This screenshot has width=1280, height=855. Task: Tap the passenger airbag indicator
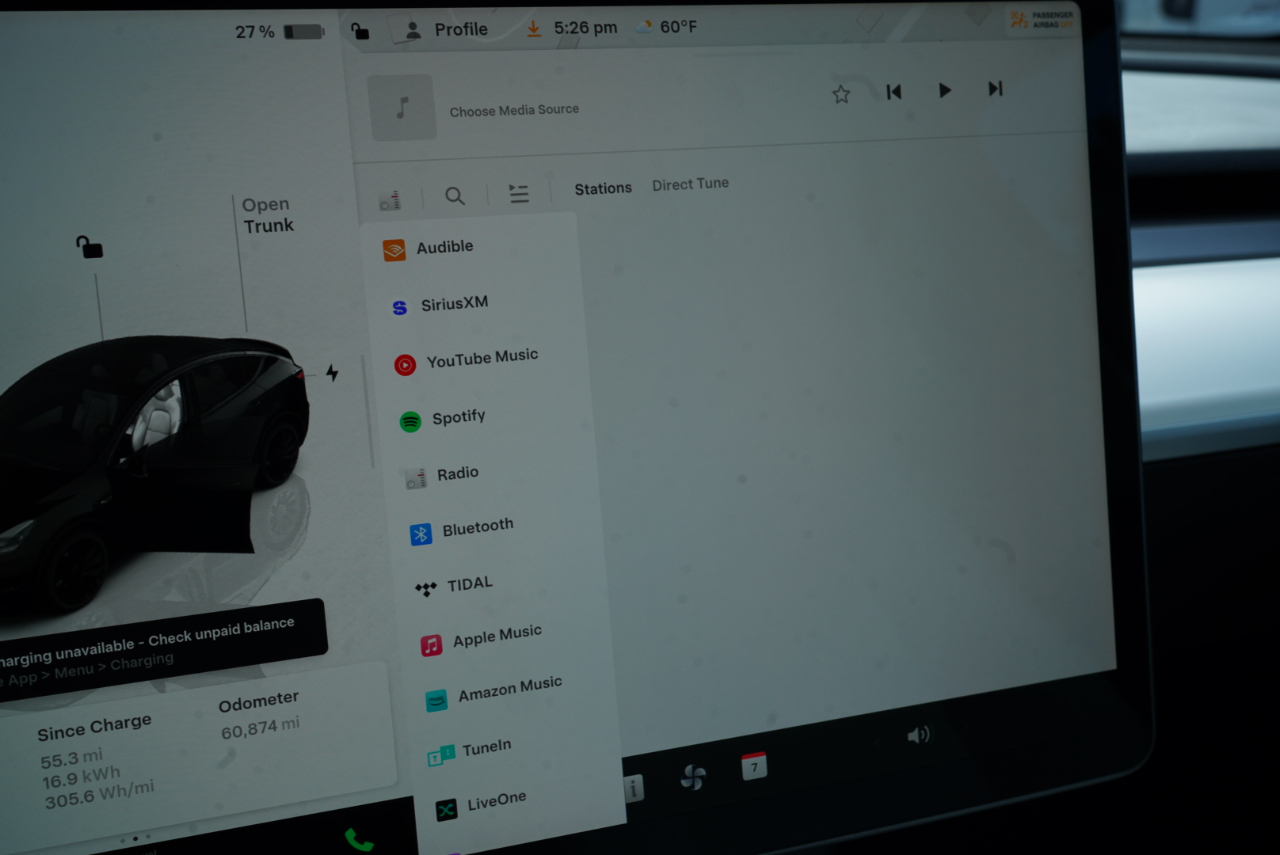(x=1042, y=19)
